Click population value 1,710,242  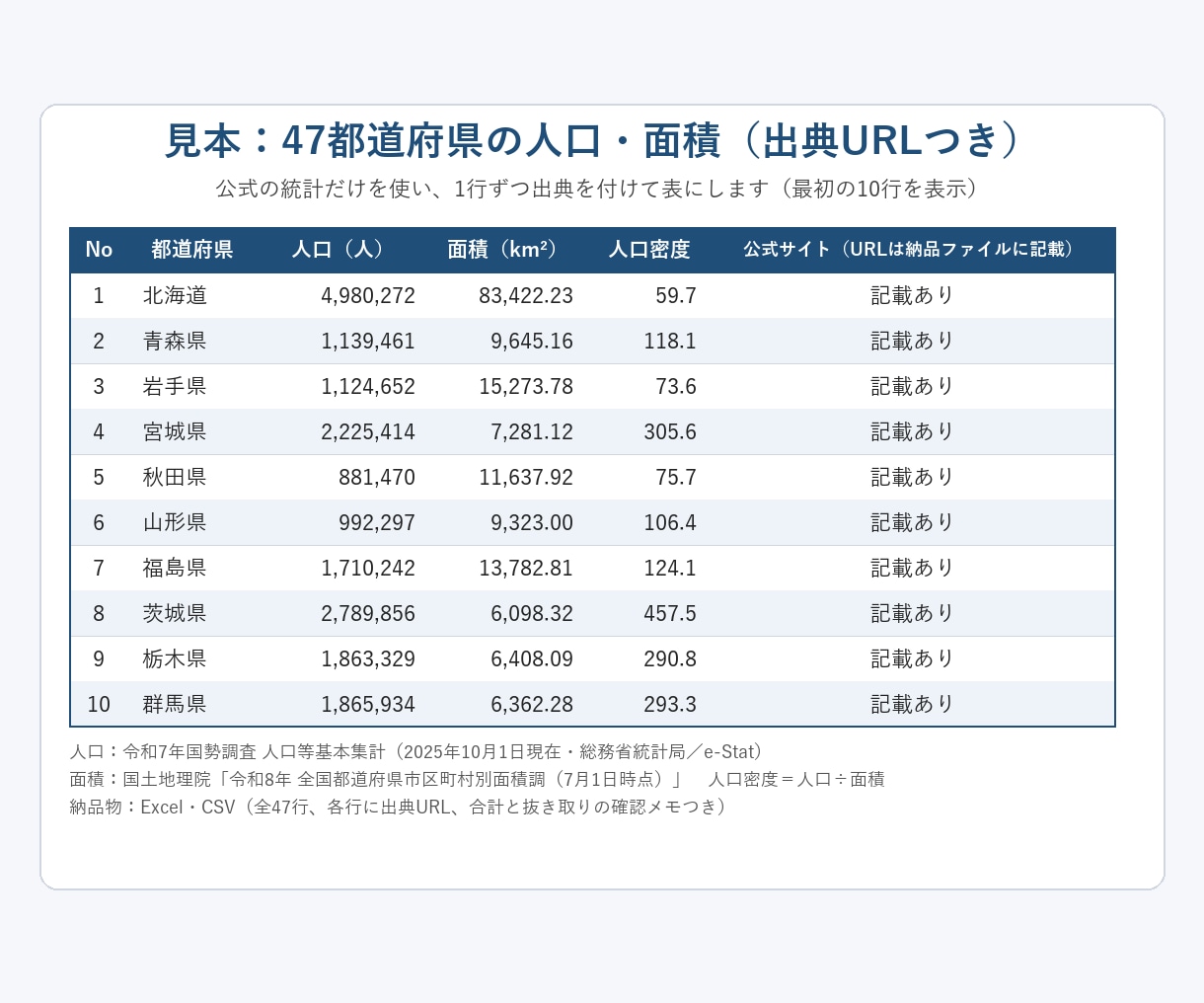pyautogui.click(x=368, y=569)
